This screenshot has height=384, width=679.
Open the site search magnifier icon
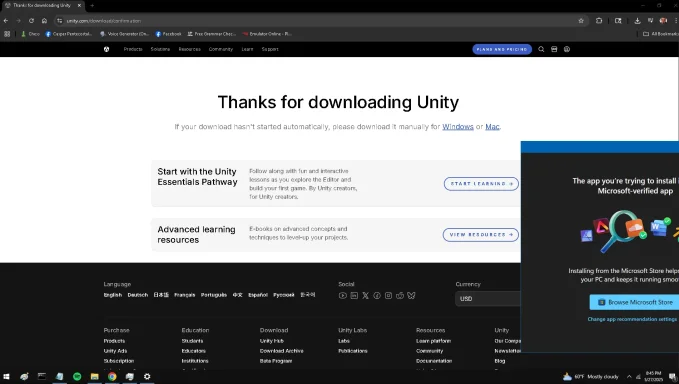coord(541,49)
